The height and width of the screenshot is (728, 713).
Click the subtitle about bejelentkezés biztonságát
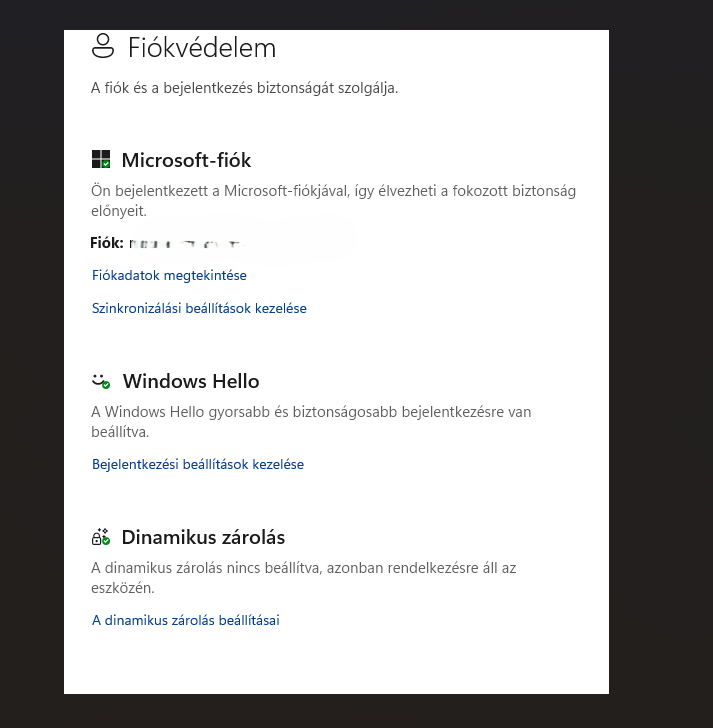point(245,88)
